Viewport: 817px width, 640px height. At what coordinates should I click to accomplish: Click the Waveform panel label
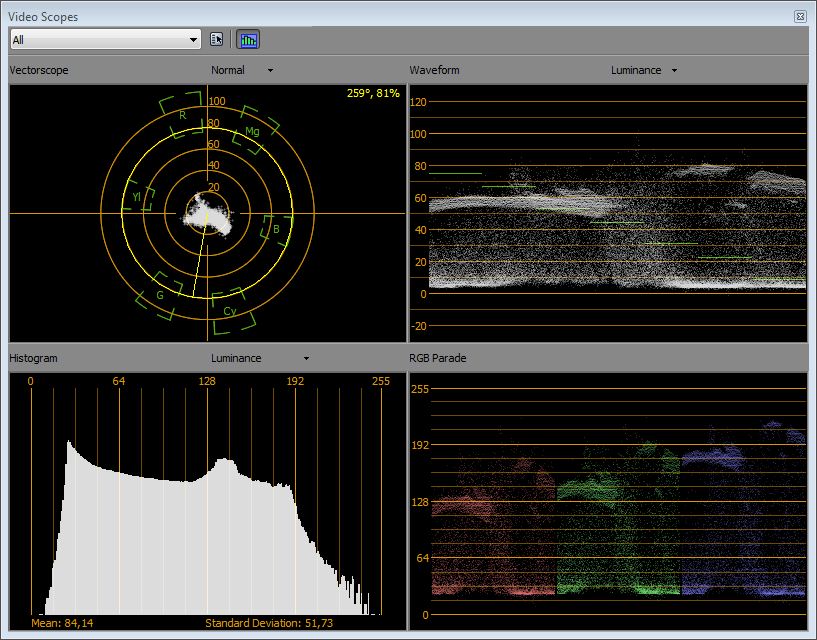click(435, 70)
